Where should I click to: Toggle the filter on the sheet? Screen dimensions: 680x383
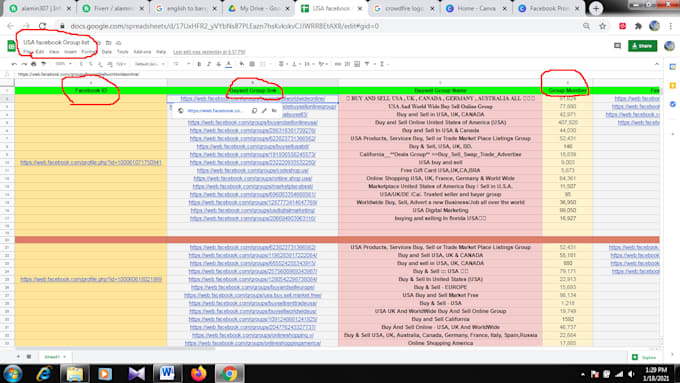367,64
